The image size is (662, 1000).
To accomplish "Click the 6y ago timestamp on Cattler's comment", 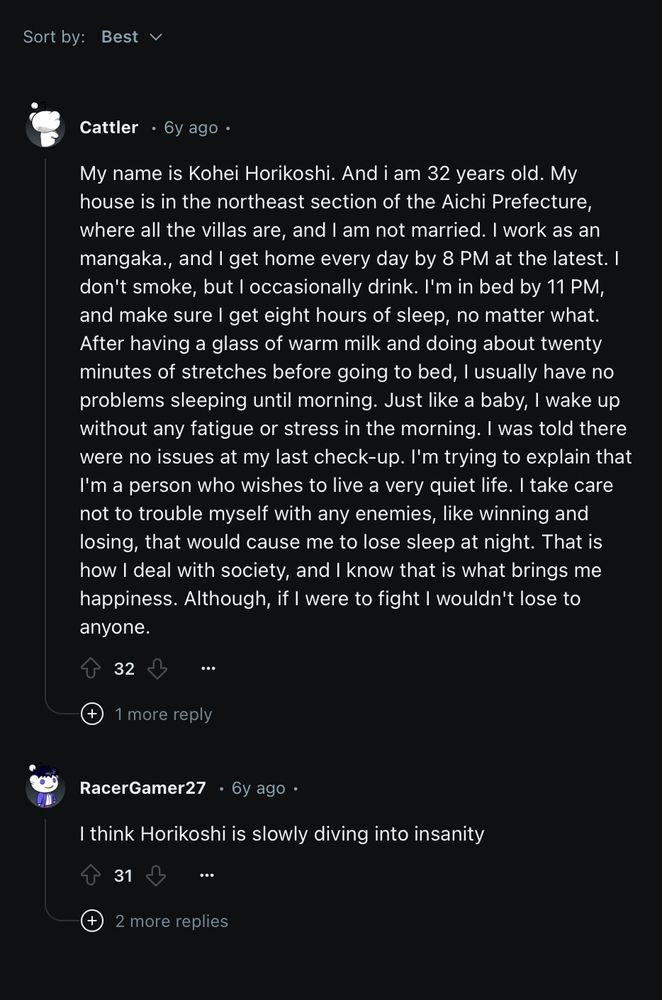I will coord(190,127).
